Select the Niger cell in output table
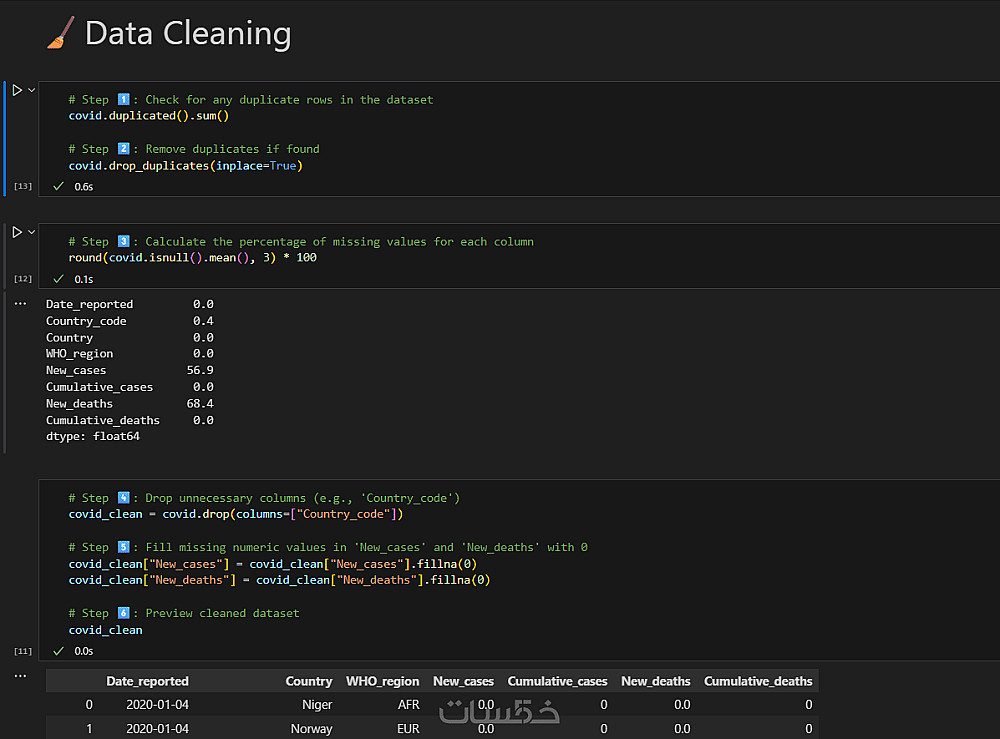The width and height of the screenshot is (1000, 739). pos(317,705)
